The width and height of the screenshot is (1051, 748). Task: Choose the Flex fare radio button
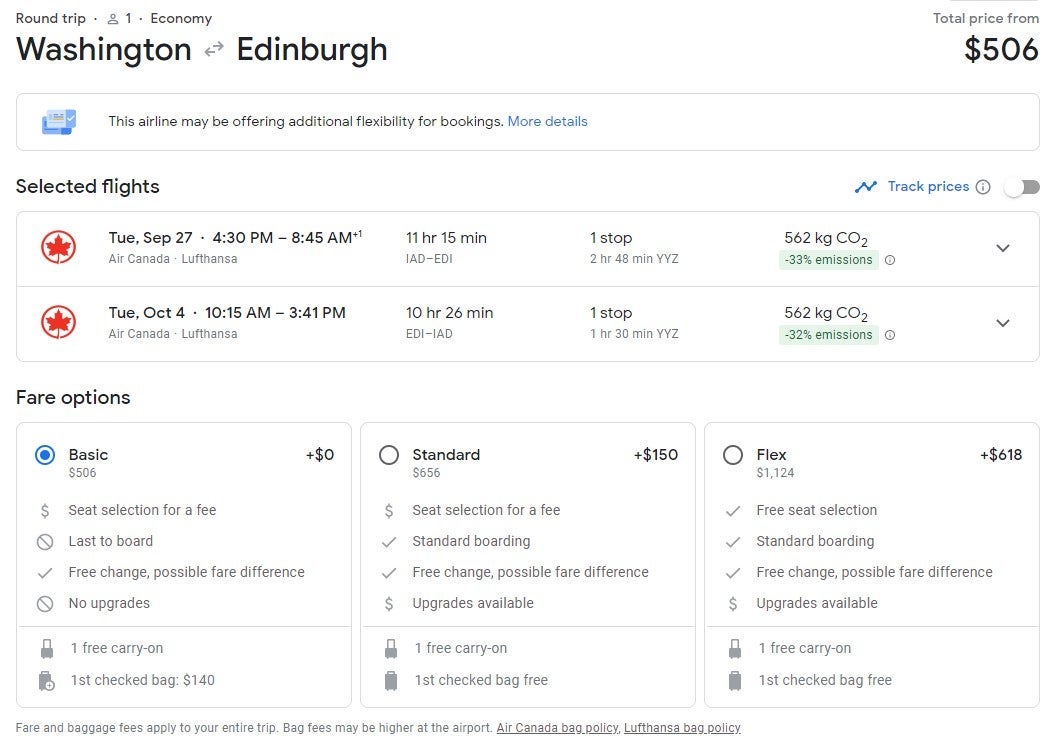(x=733, y=455)
